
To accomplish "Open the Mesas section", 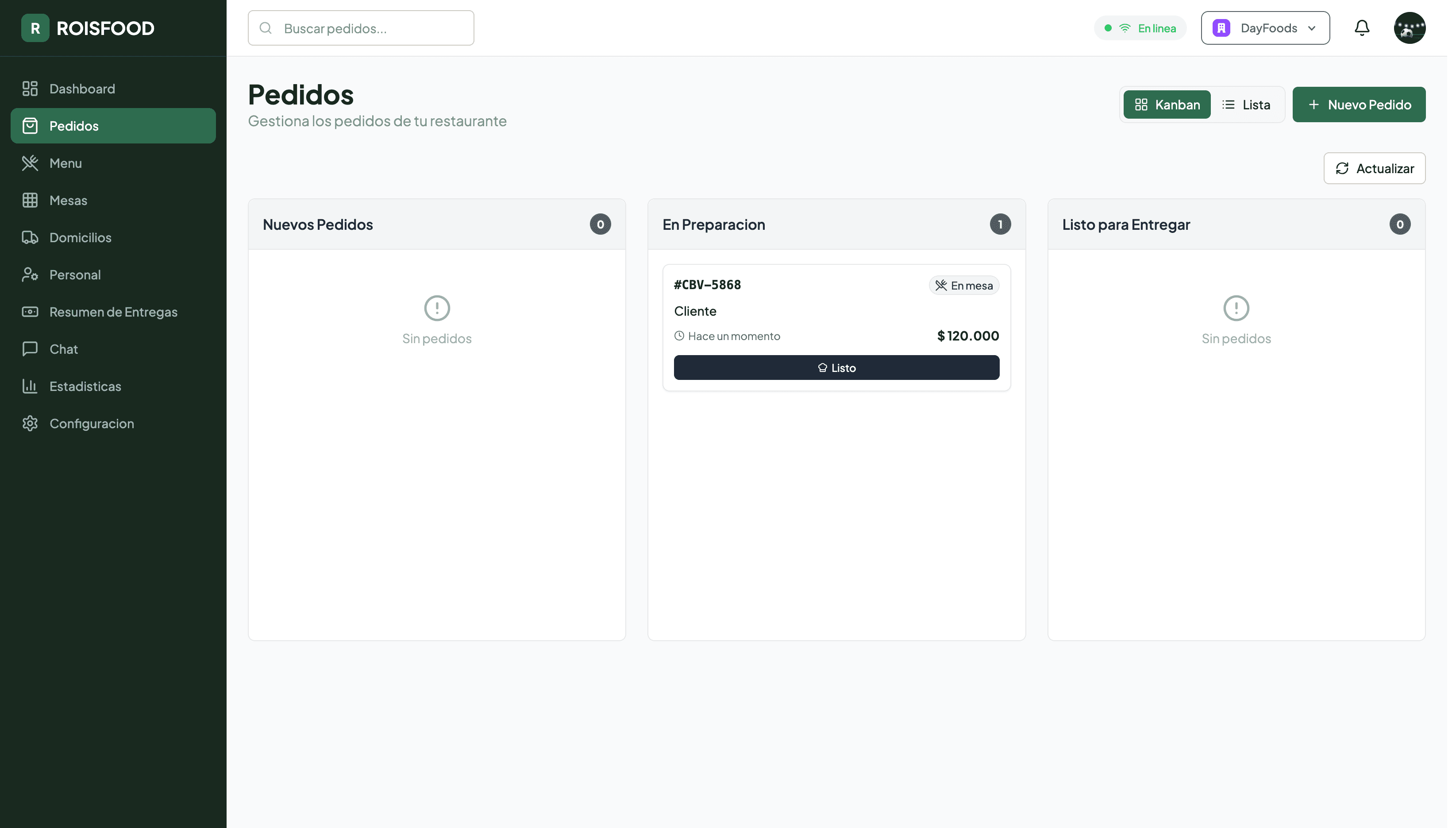I will click(113, 200).
